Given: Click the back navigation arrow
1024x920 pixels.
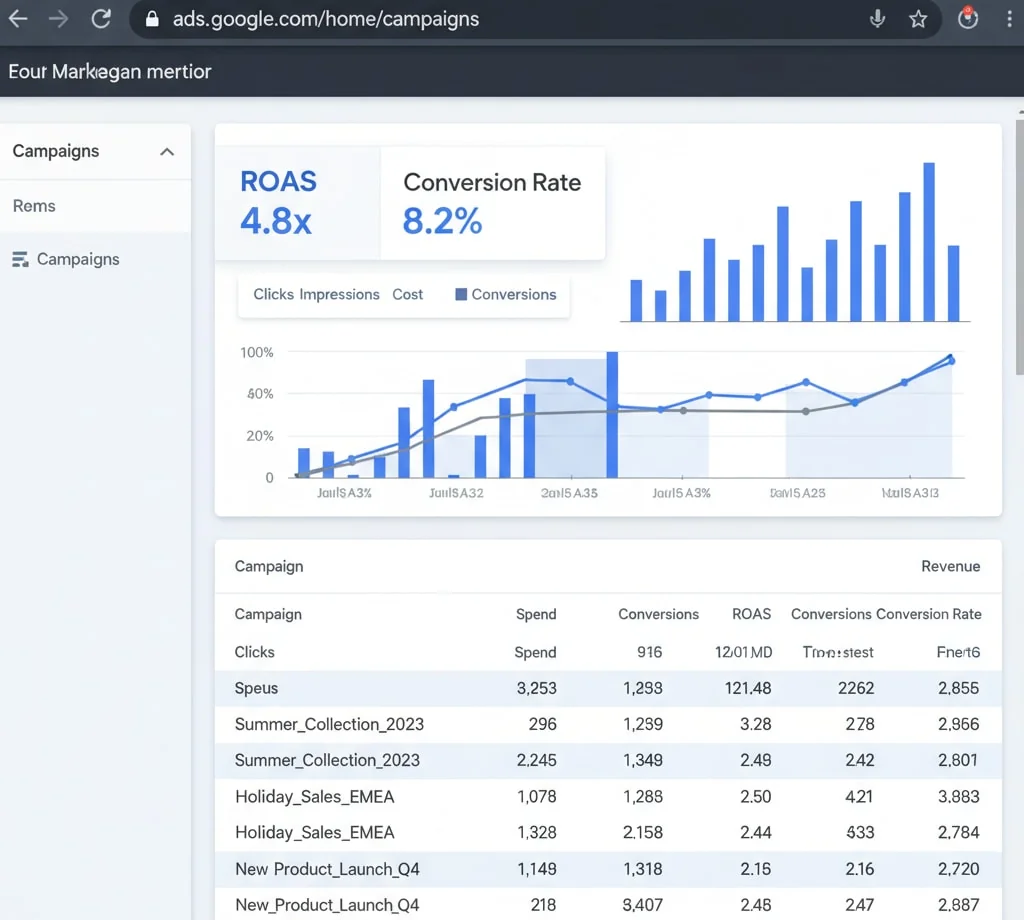Looking at the screenshot, I should [18, 18].
